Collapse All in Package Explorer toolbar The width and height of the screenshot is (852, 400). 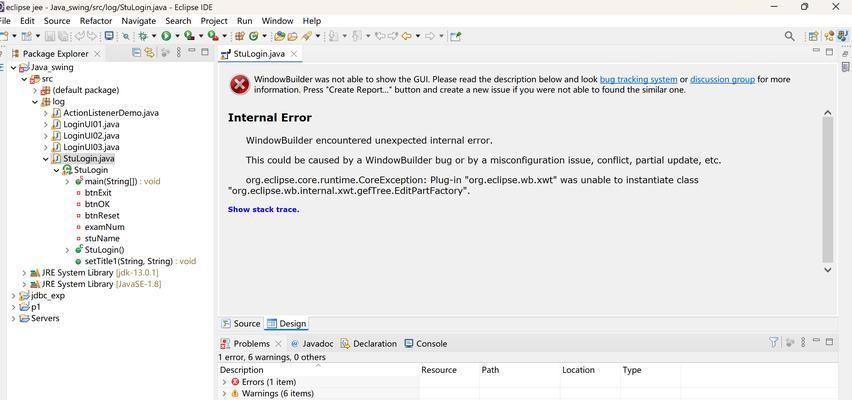point(136,53)
